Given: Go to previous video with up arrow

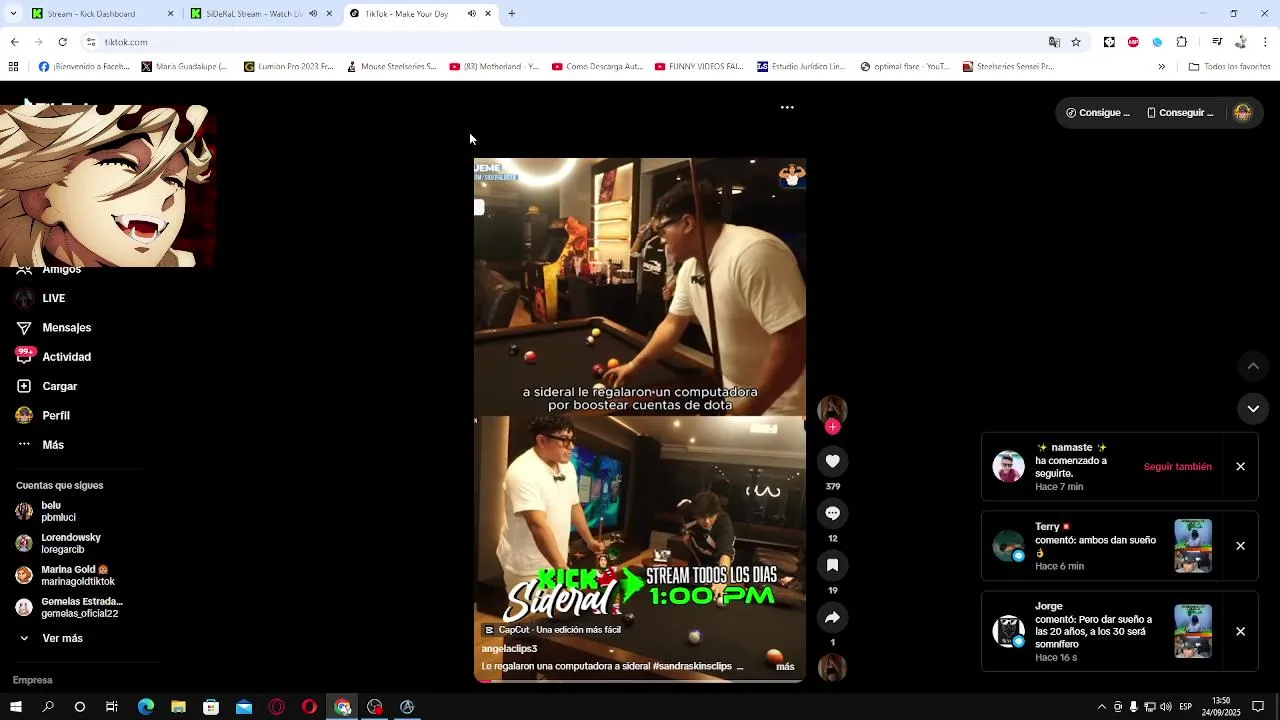Looking at the screenshot, I should 1253,366.
